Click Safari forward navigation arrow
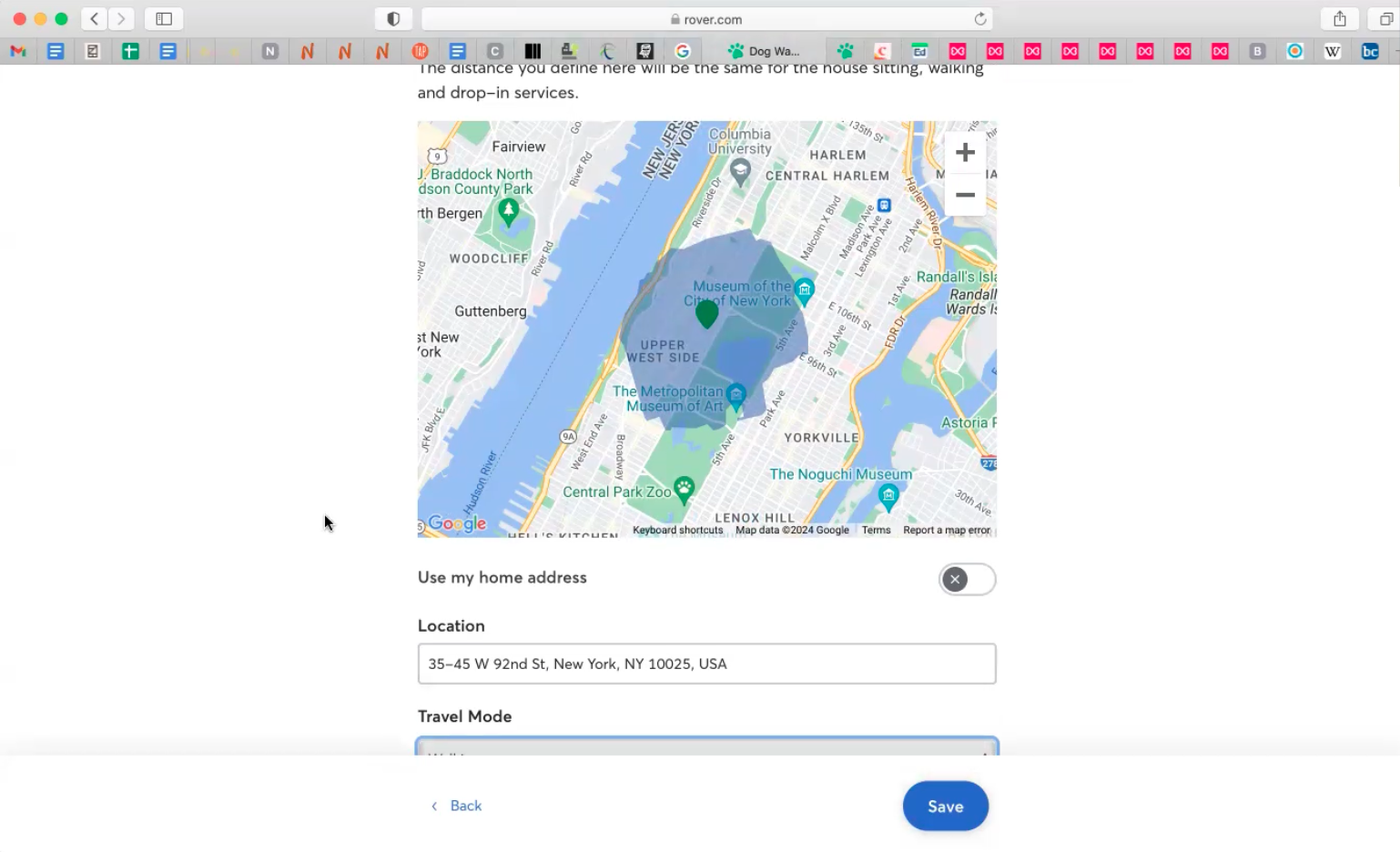The width and height of the screenshot is (1400, 852). [x=121, y=19]
